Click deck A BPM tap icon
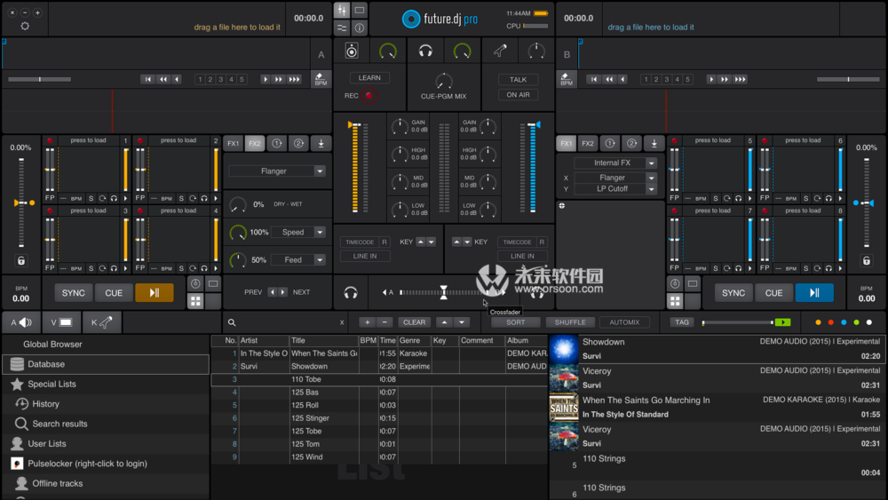Image resolution: width=888 pixels, height=500 pixels. (x=321, y=79)
